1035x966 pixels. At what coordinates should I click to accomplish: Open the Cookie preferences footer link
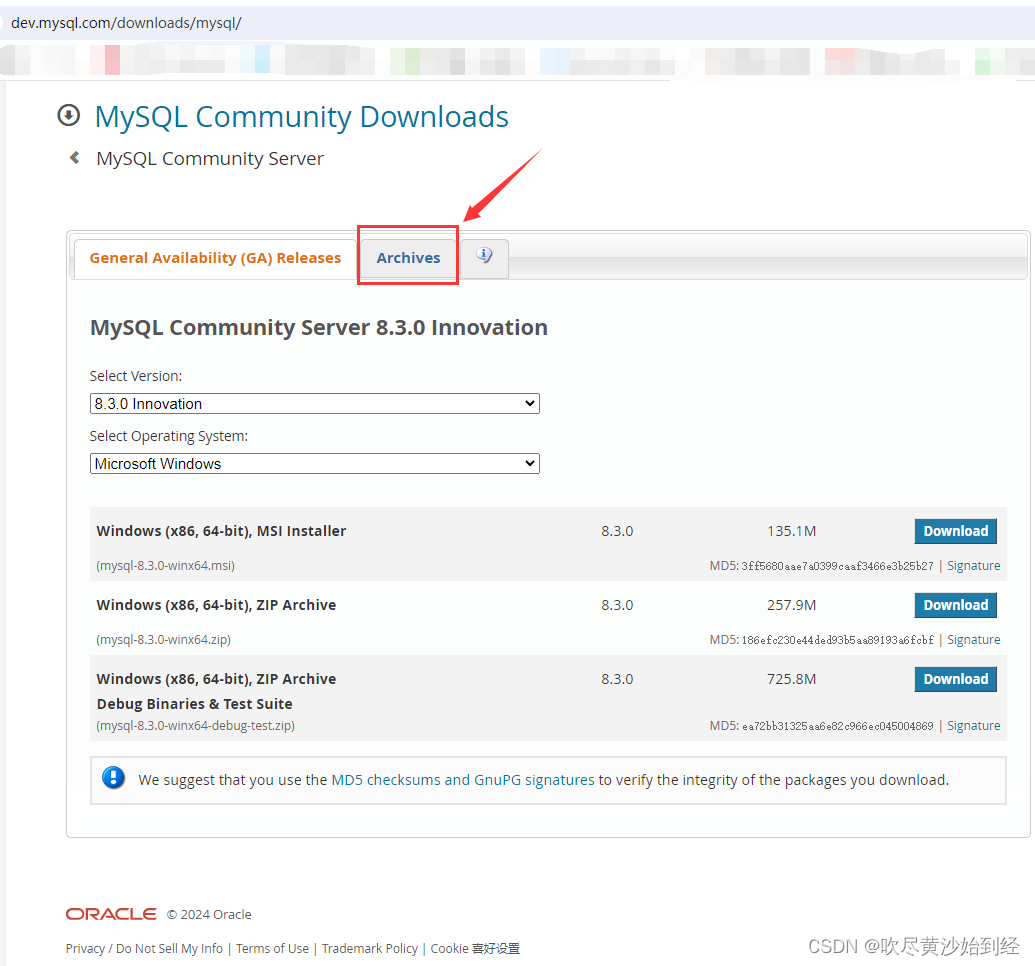475,948
